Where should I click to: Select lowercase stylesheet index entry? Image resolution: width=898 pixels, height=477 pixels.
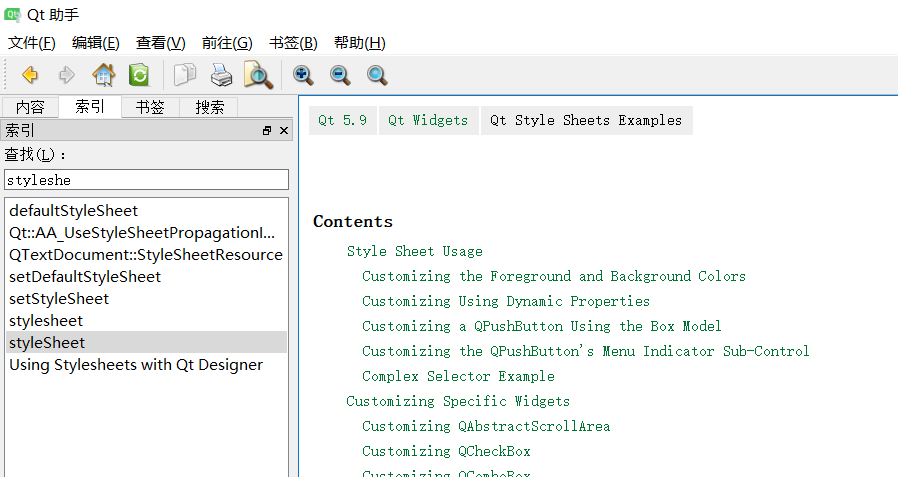tap(147, 321)
